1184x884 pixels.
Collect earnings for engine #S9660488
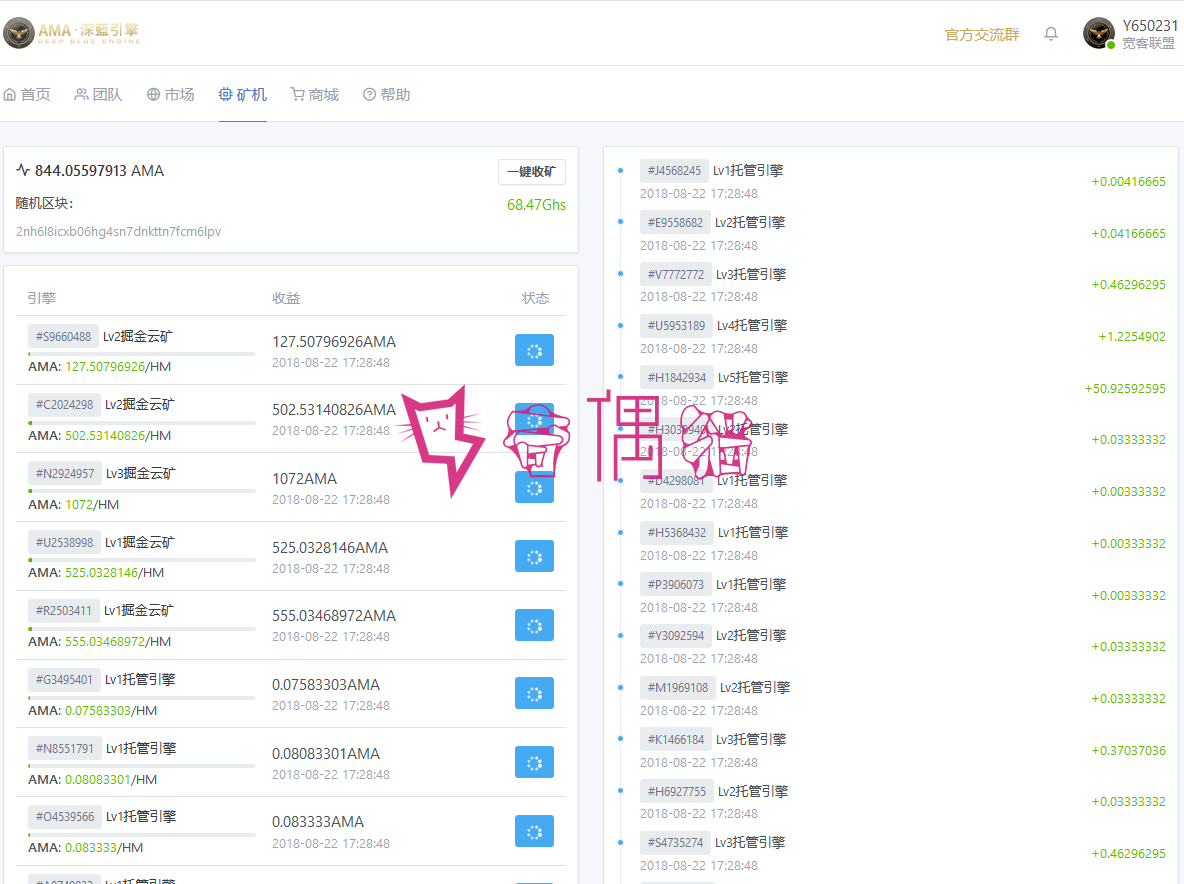535,350
